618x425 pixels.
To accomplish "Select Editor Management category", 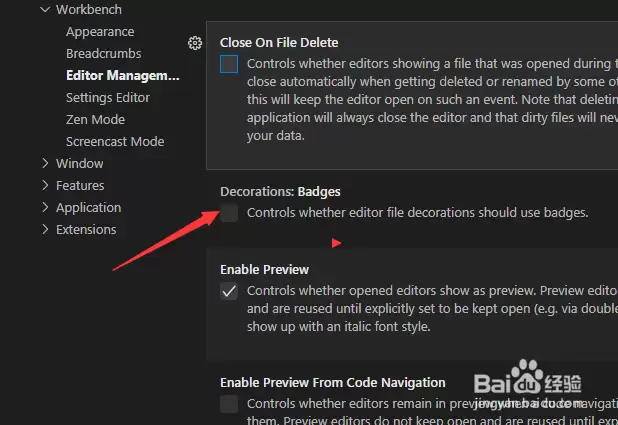I will click(x=123, y=75).
